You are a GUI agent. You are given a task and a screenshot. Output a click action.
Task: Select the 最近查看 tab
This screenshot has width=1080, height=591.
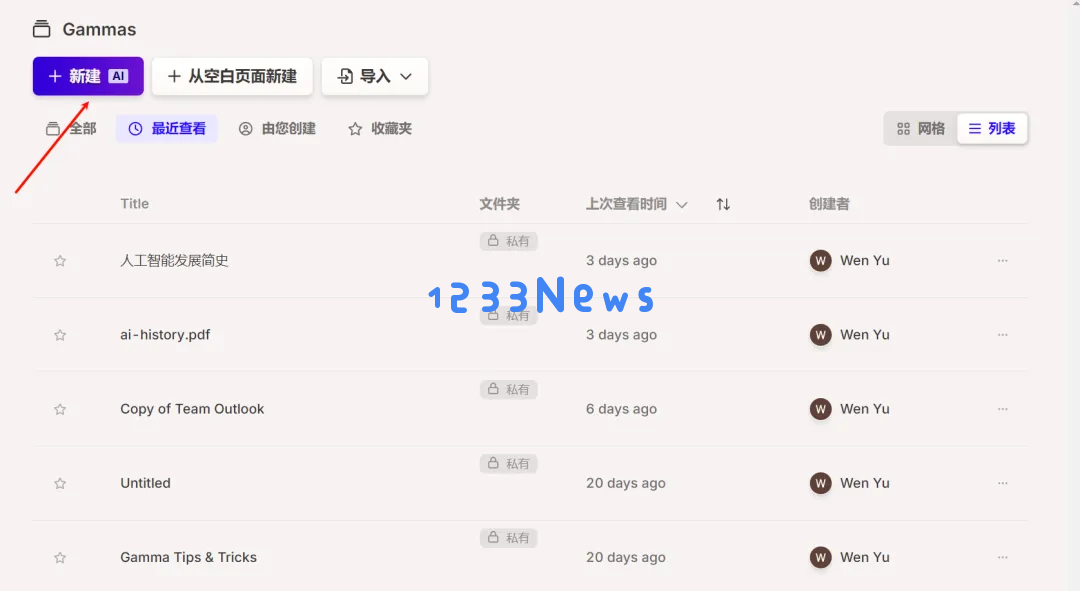click(x=167, y=129)
